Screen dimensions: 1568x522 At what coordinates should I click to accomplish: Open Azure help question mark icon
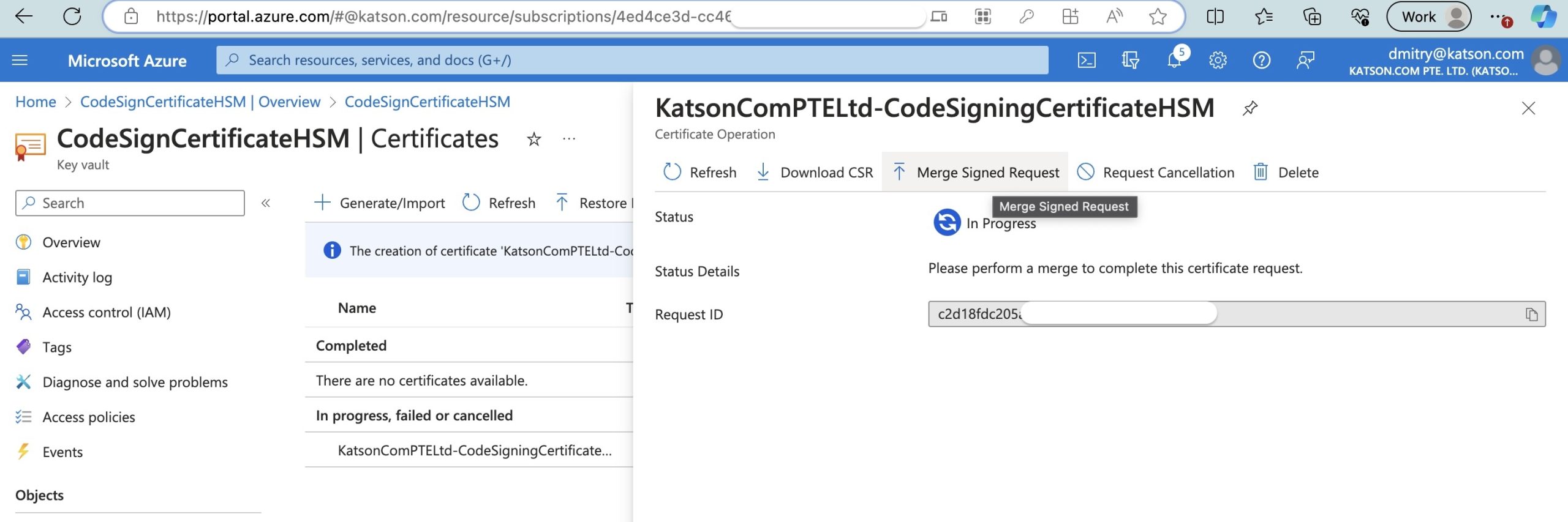[1262, 60]
